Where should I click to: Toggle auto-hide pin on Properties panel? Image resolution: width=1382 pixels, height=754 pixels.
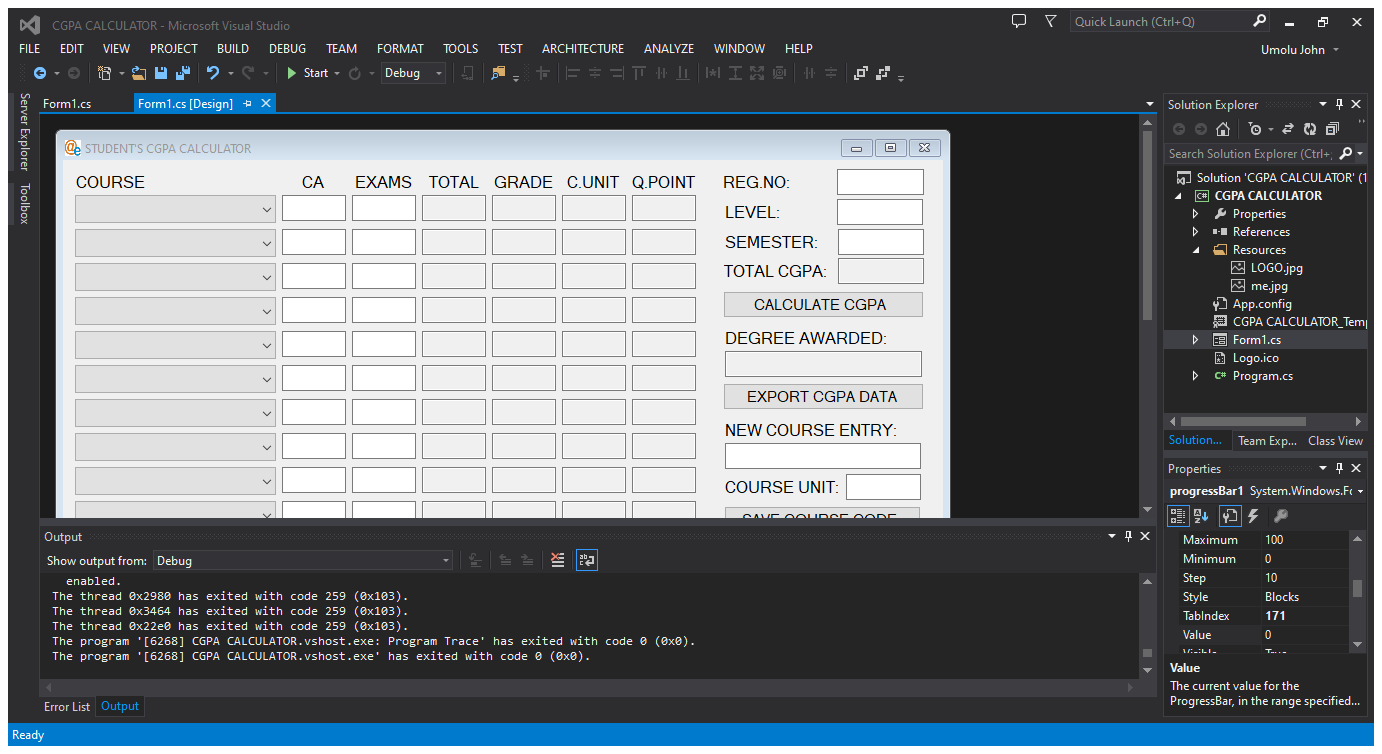(x=1340, y=468)
